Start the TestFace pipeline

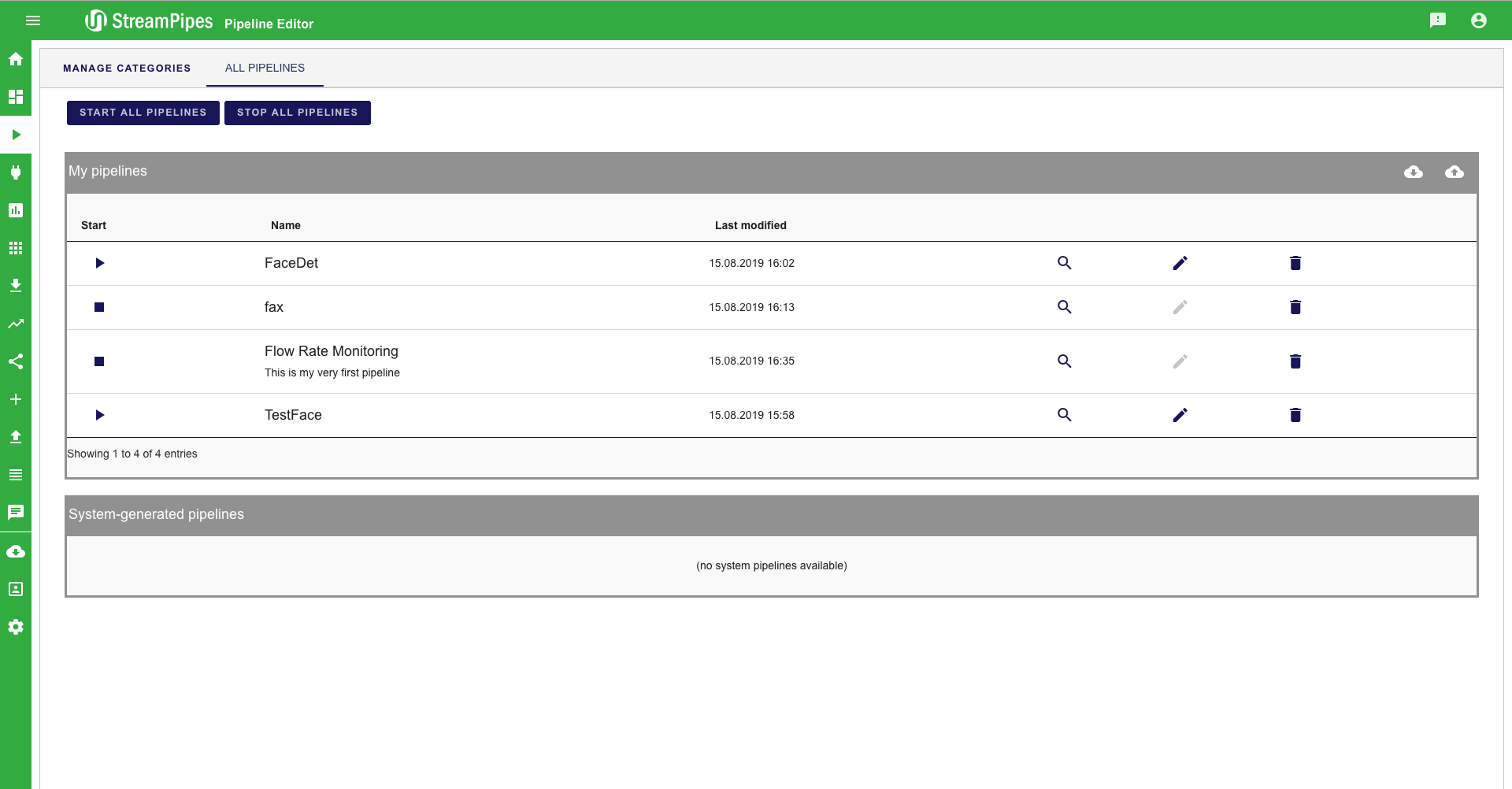[x=99, y=415]
